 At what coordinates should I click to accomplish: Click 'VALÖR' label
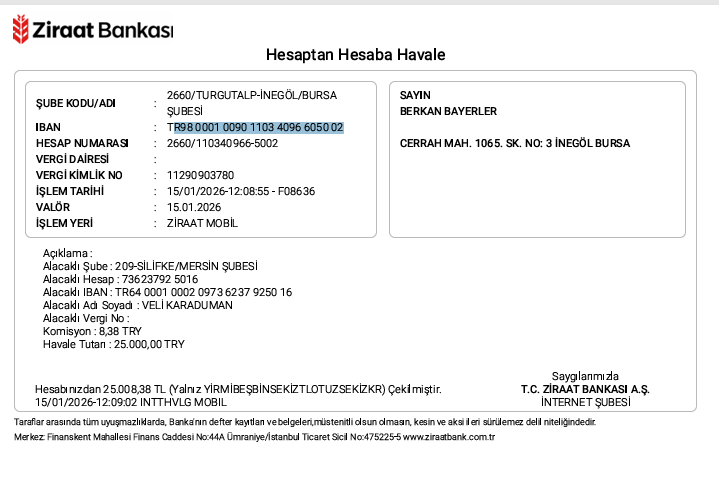pyautogui.click(x=53, y=207)
